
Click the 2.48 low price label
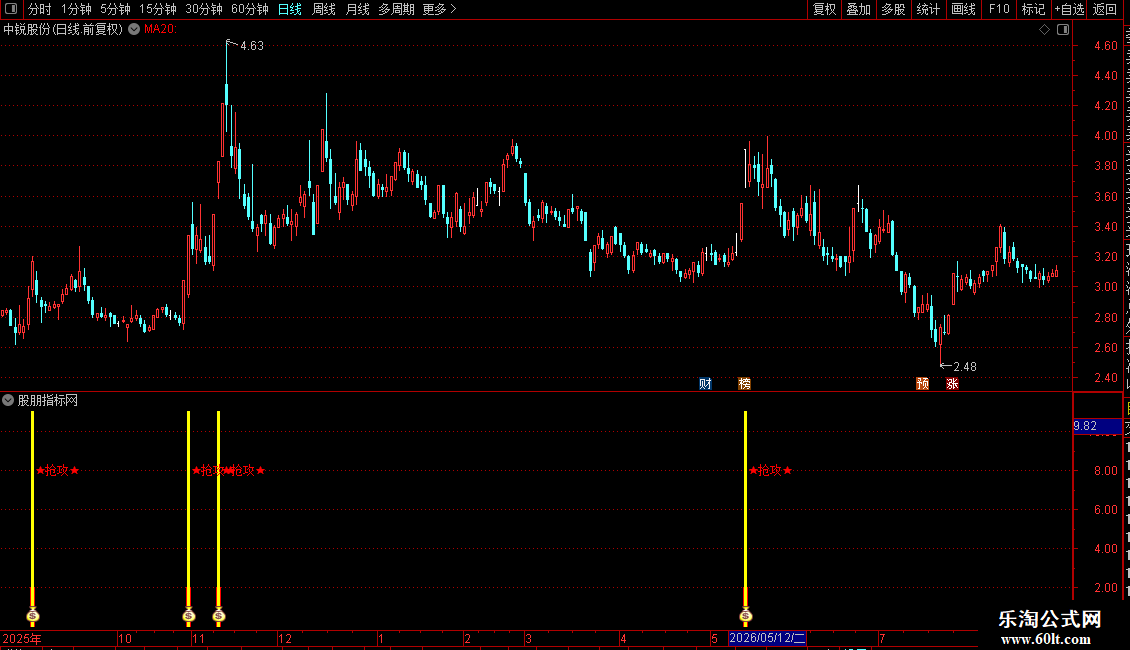(965, 367)
